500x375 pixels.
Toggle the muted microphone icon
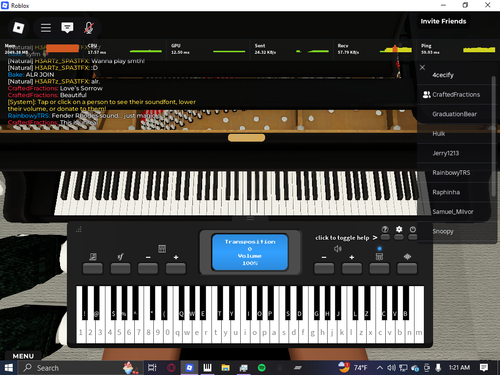point(88,28)
